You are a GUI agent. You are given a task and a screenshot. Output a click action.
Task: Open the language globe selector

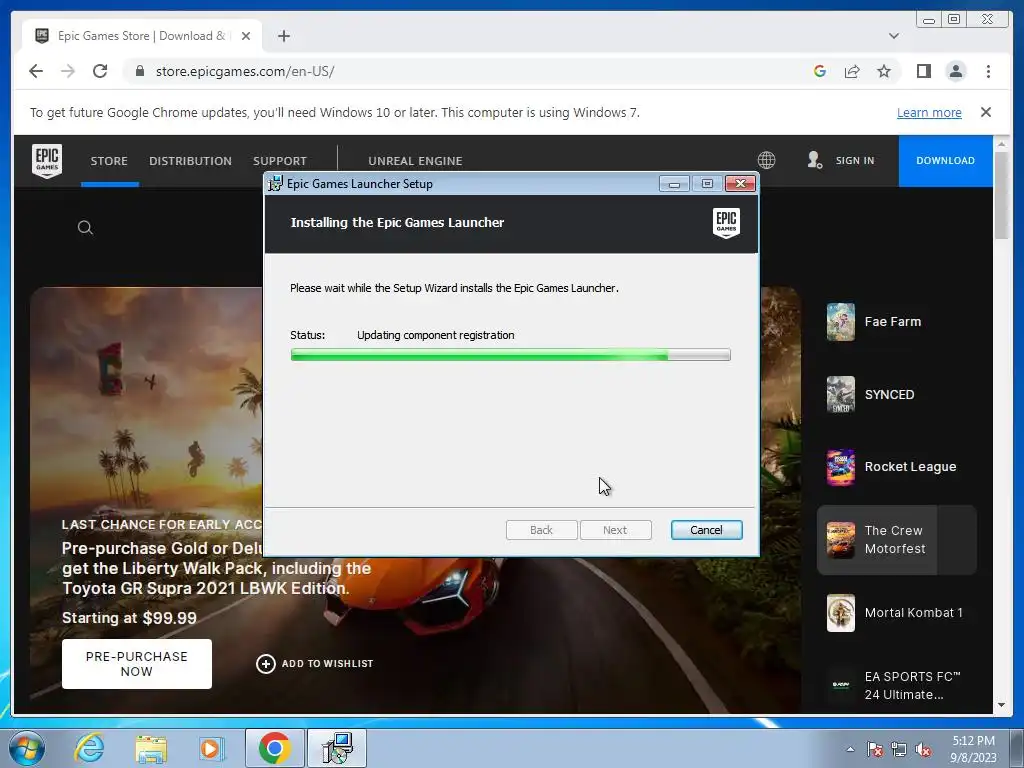tap(766, 160)
